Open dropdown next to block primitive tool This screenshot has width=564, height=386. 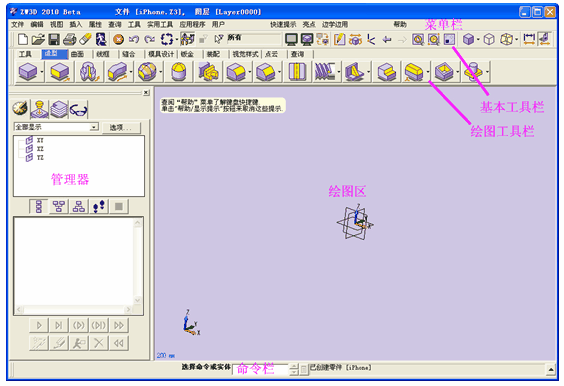pos(42,72)
